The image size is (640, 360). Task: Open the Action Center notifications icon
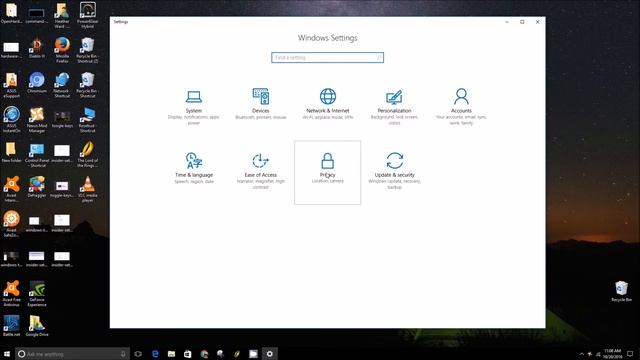(631, 354)
